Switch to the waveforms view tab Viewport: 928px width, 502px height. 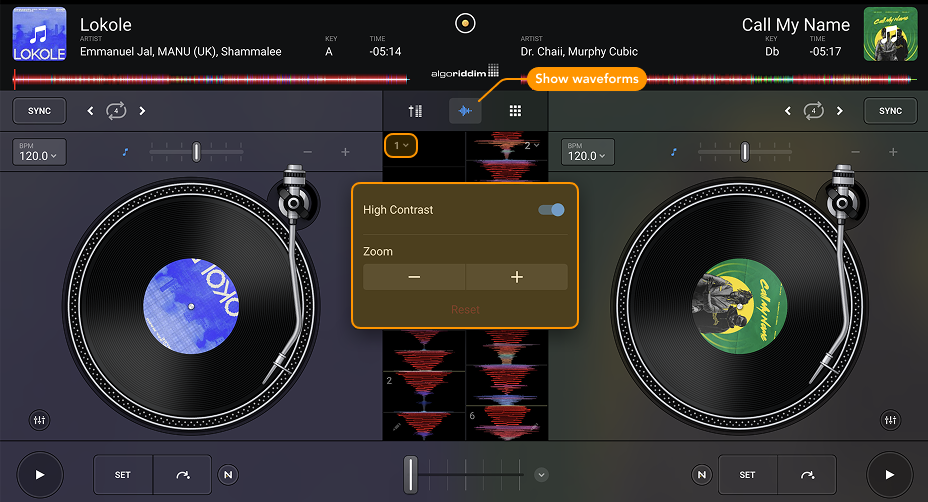point(465,111)
